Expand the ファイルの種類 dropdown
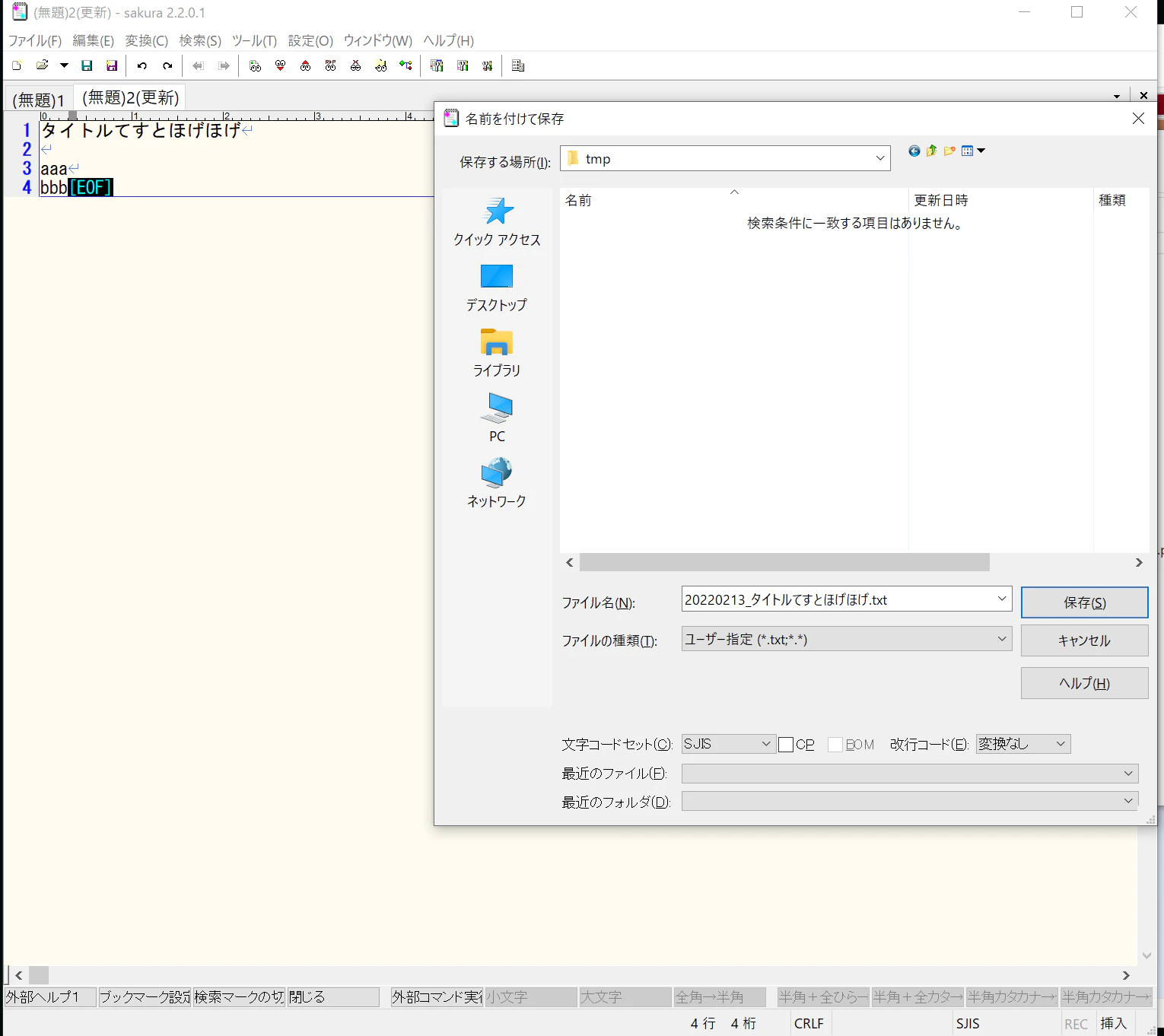This screenshot has width=1164, height=1036. [x=1002, y=639]
